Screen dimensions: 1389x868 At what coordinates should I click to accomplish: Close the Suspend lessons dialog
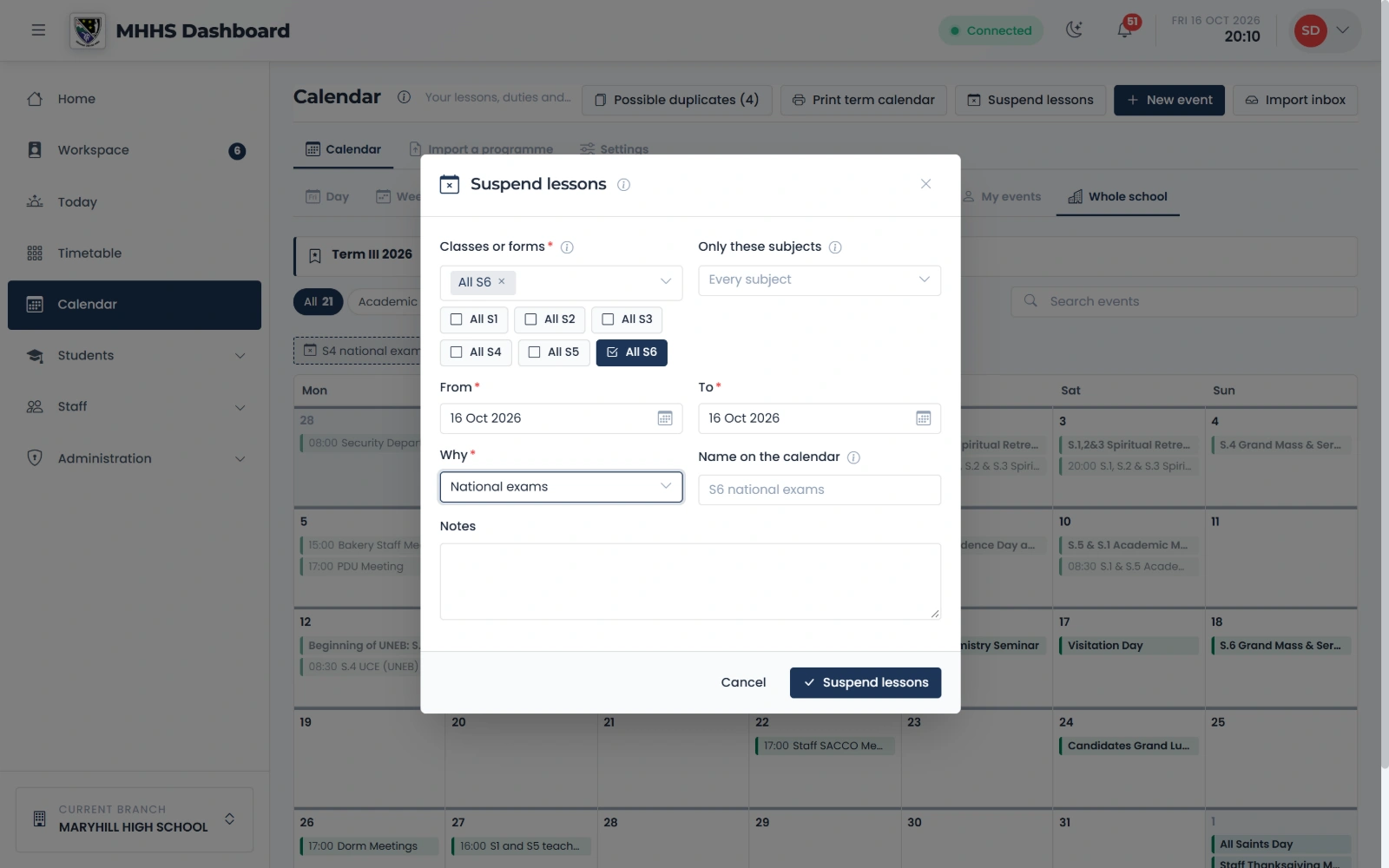[x=925, y=184]
